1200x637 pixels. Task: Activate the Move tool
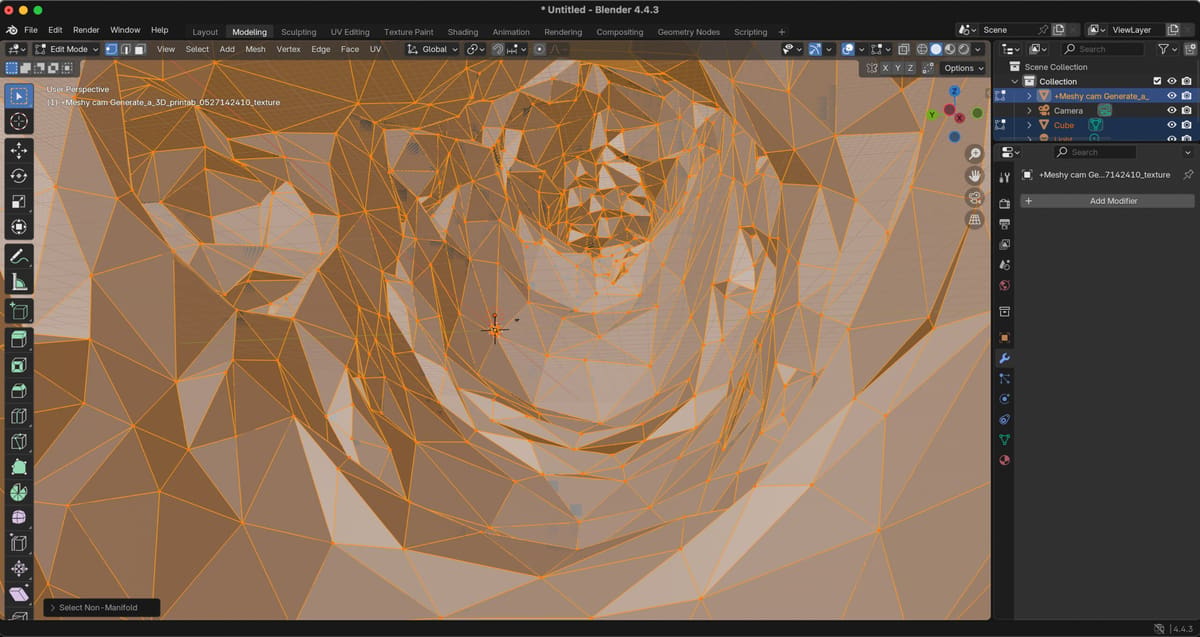(x=19, y=150)
